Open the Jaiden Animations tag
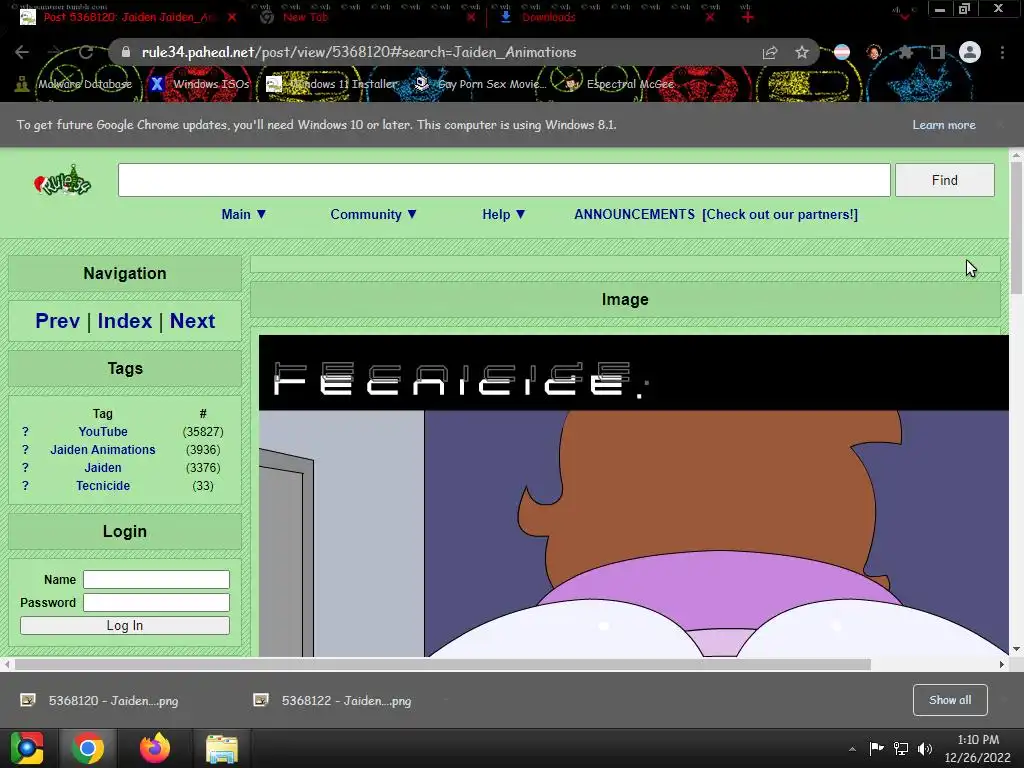This screenshot has height=768, width=1024. point(103,450)
